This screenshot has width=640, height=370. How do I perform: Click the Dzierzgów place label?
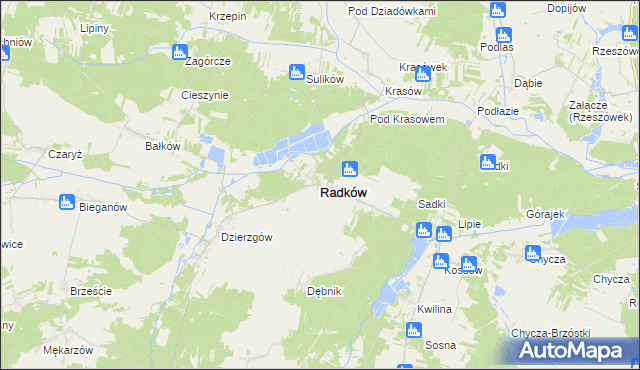coord(247,237)
